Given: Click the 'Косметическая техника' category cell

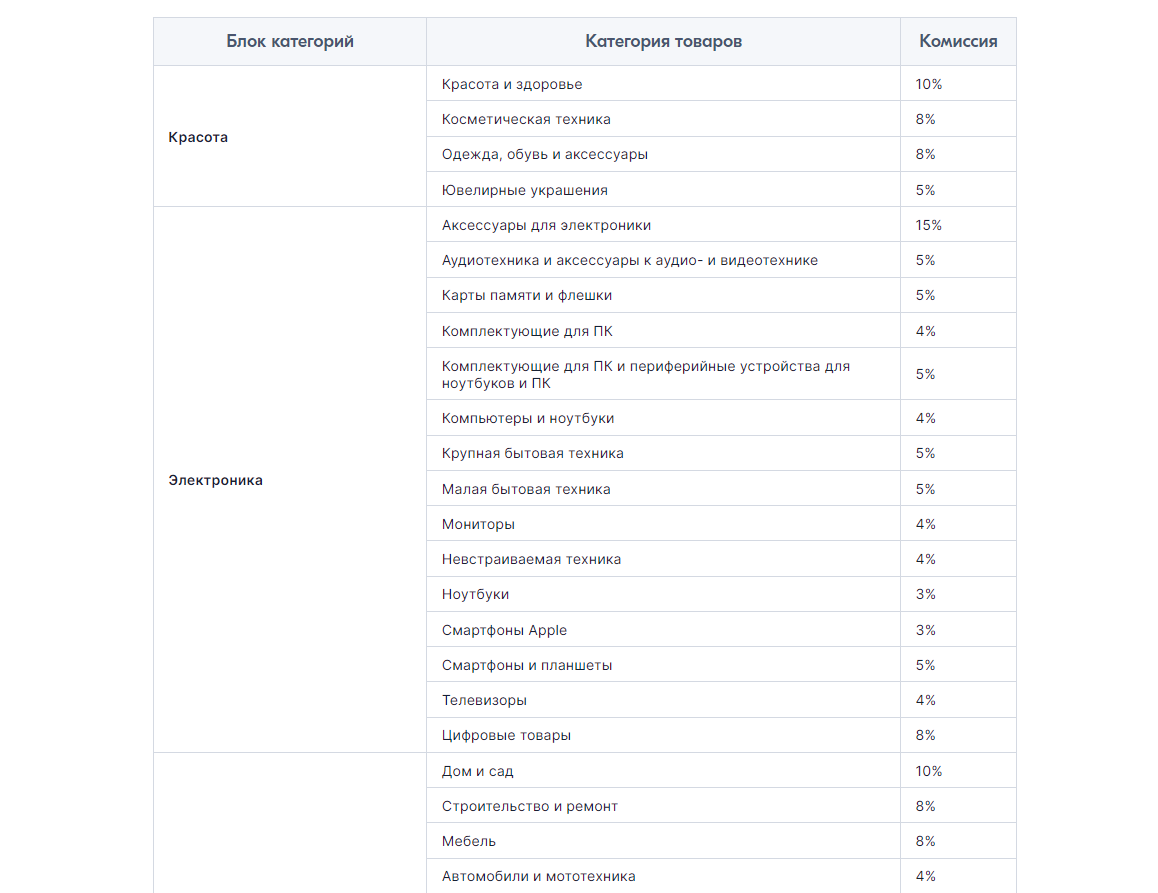Looking at the screenshot, I should pos(663,119).
